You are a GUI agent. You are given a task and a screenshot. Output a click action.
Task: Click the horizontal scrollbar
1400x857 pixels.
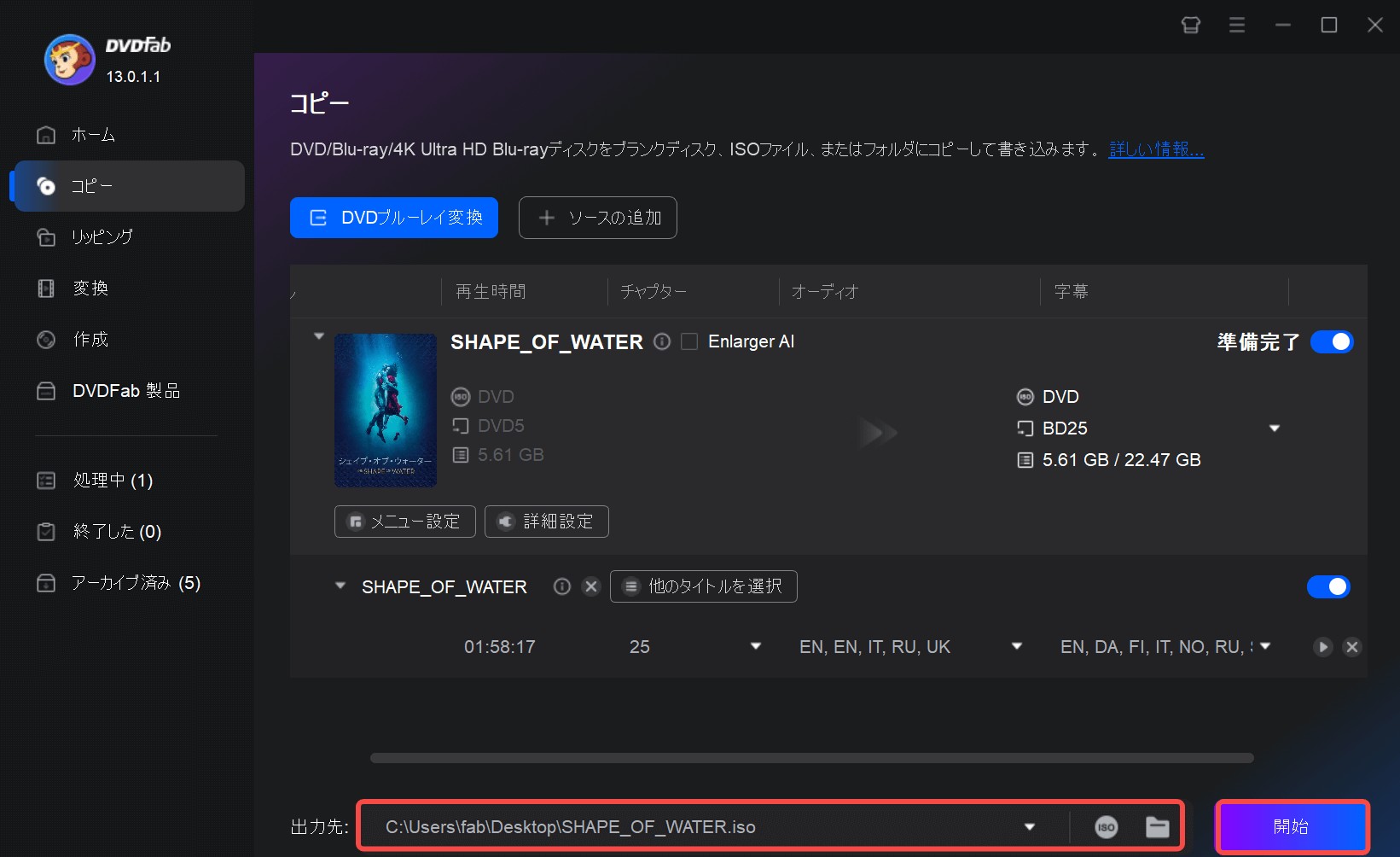coord(812,758)
